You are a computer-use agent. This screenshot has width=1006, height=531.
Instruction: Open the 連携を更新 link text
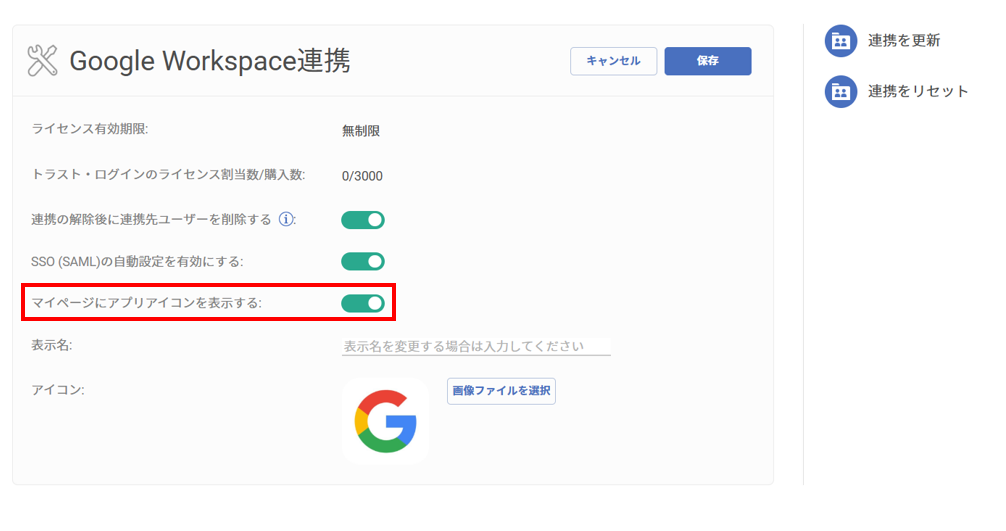coord(904,41)
